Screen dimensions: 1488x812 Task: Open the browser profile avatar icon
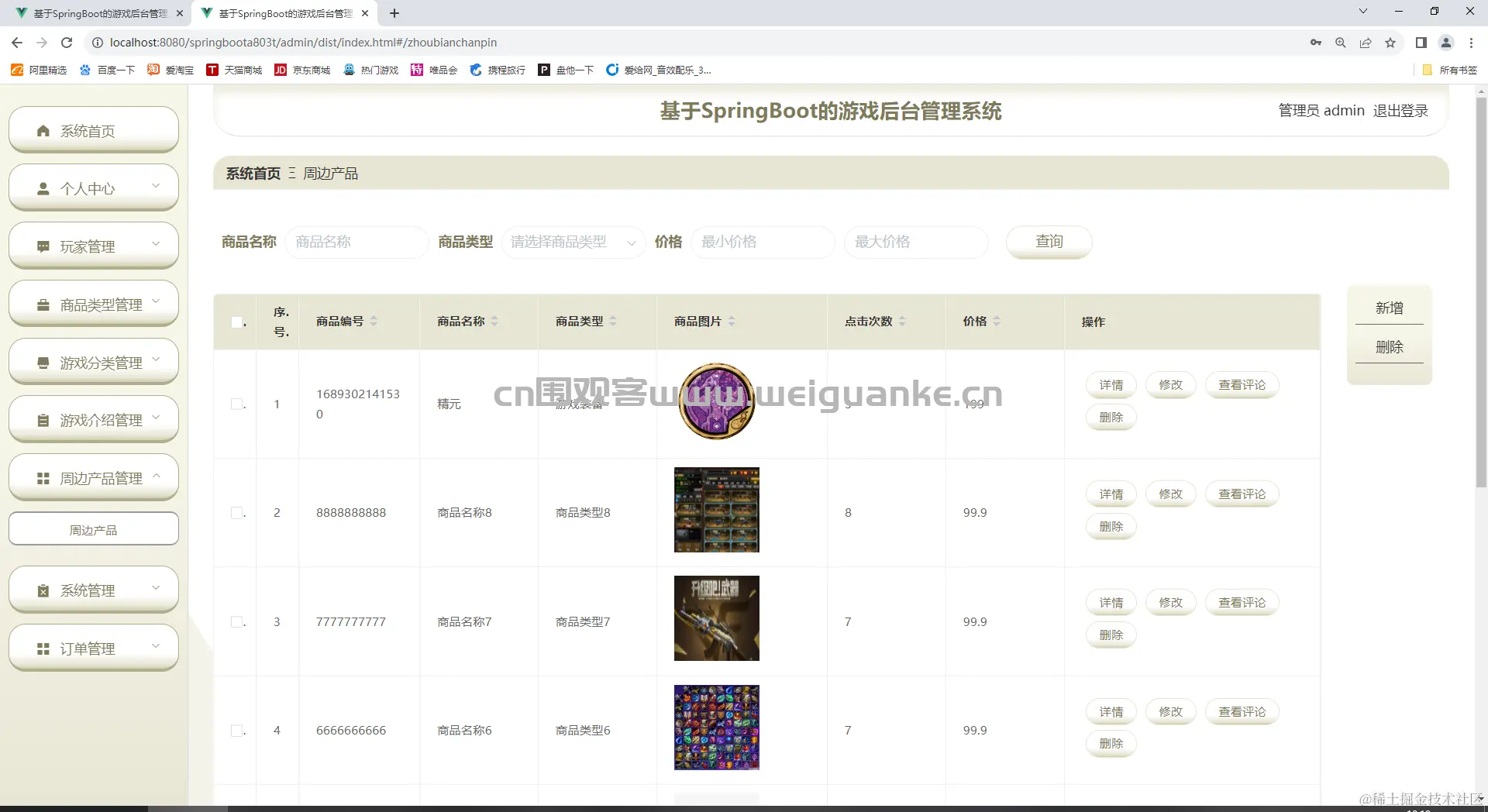pos(1446,43)
